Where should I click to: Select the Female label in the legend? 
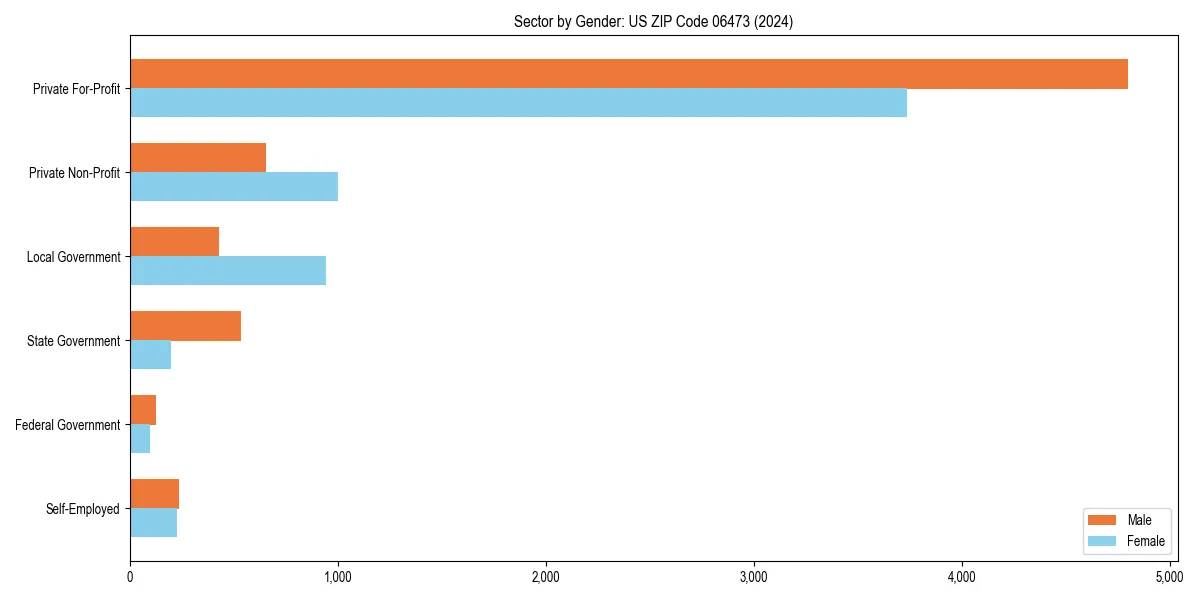pyautogui.click(x=1146, y=541)
